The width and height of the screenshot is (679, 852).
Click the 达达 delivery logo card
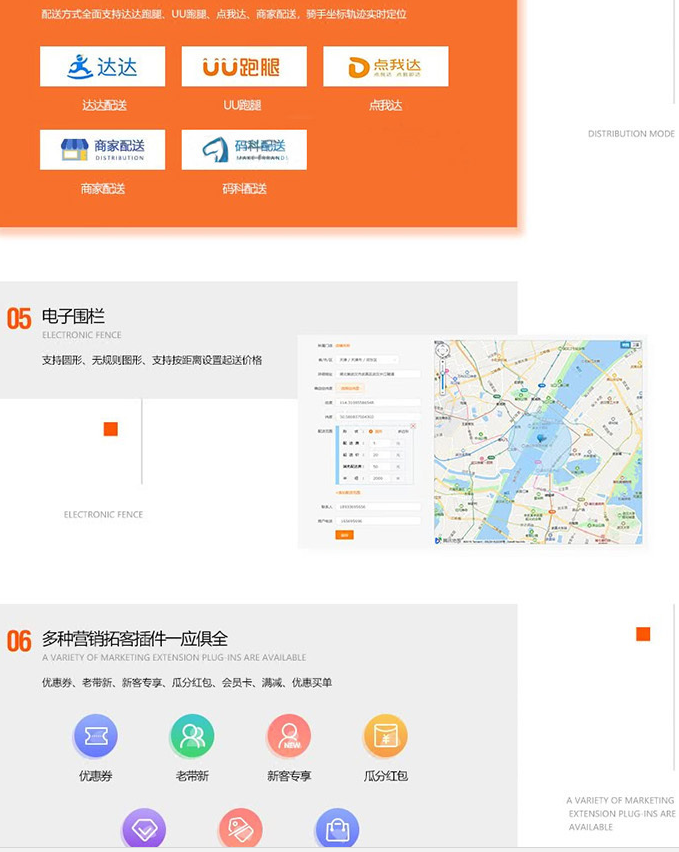point(102,66)
